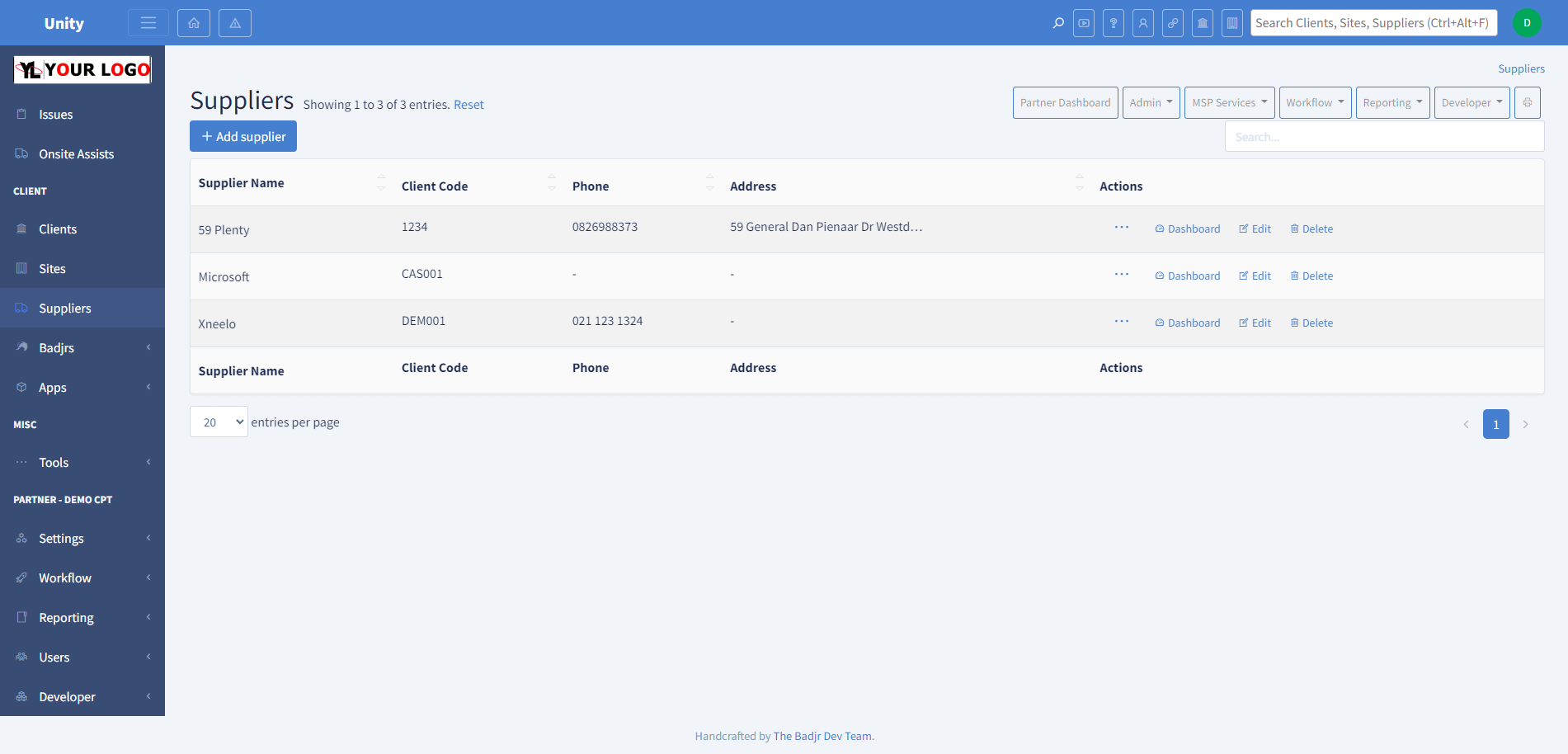Edit the Microsoft supplier
The height and width of the screenshot is (754, 1568).
coord(1255,276)
